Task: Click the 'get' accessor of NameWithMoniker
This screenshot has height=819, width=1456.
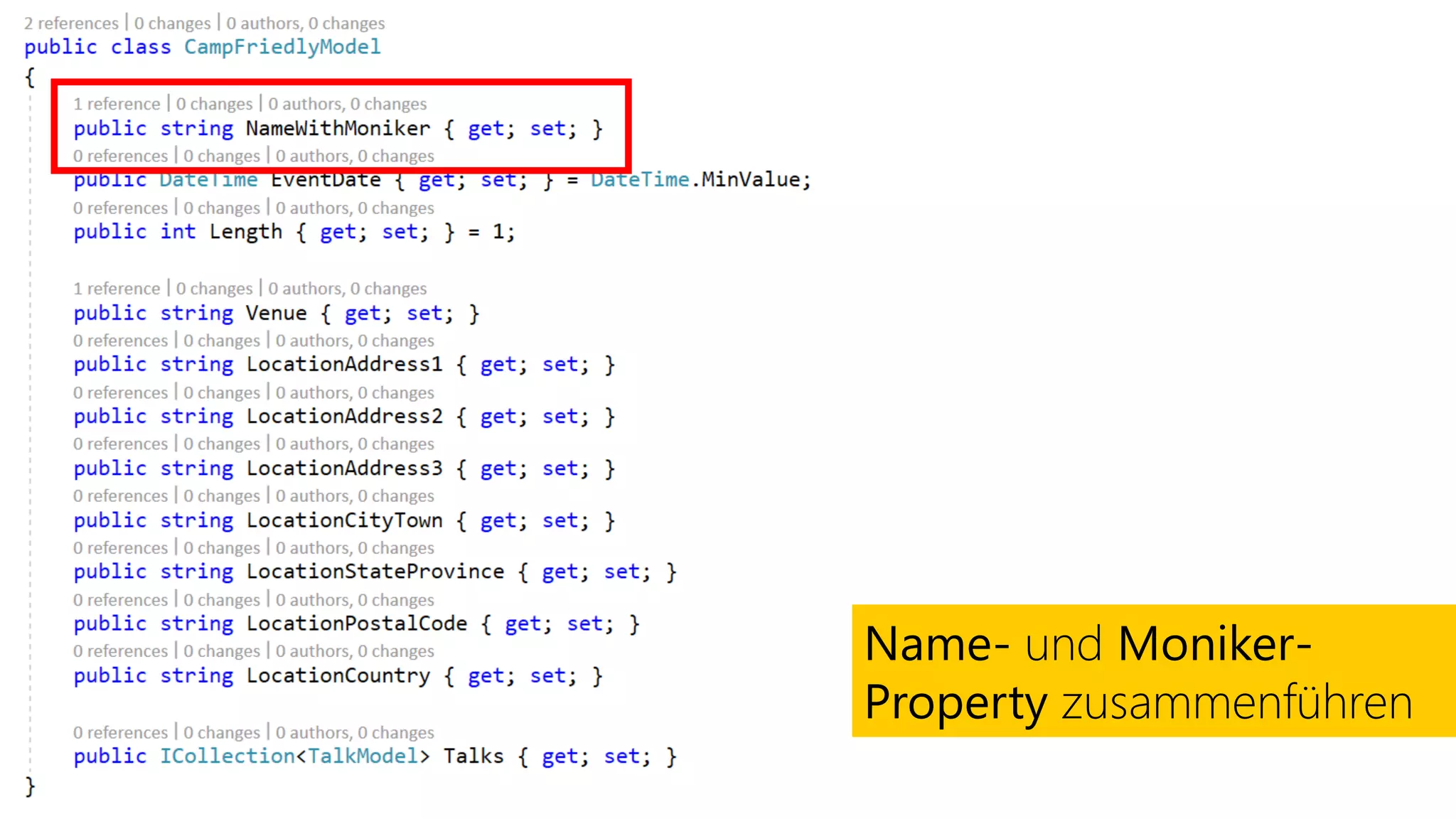Action: (x=486, y=129)
